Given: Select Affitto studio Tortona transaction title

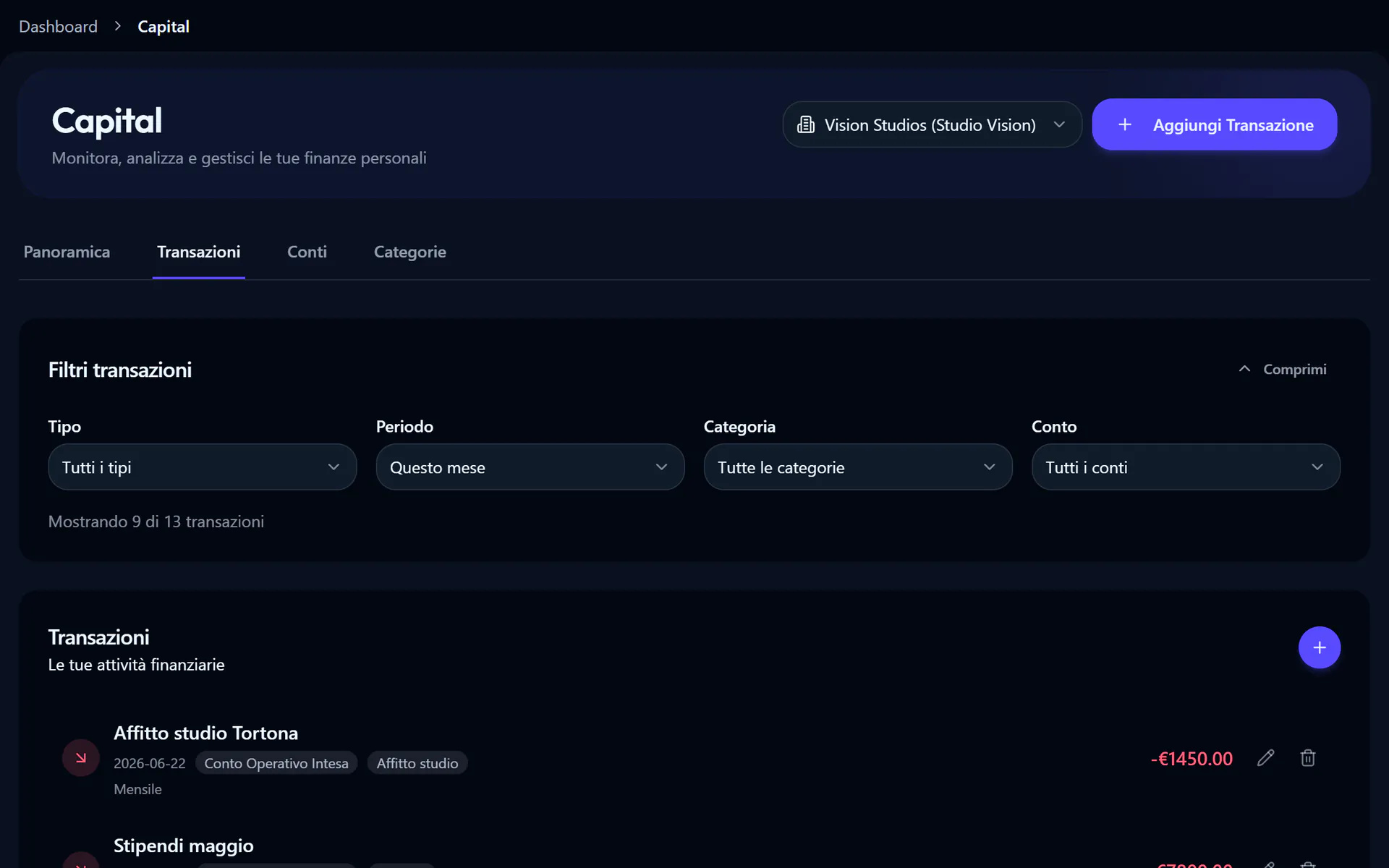Looking at the screenshot, I should point(205,733).
